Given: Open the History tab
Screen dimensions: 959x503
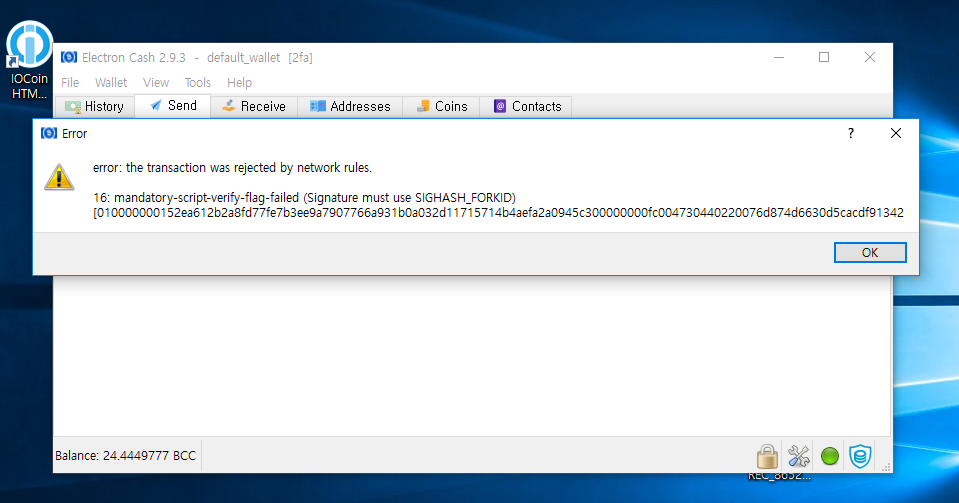Looking at the screenshot, I should (x=95, y=106).
